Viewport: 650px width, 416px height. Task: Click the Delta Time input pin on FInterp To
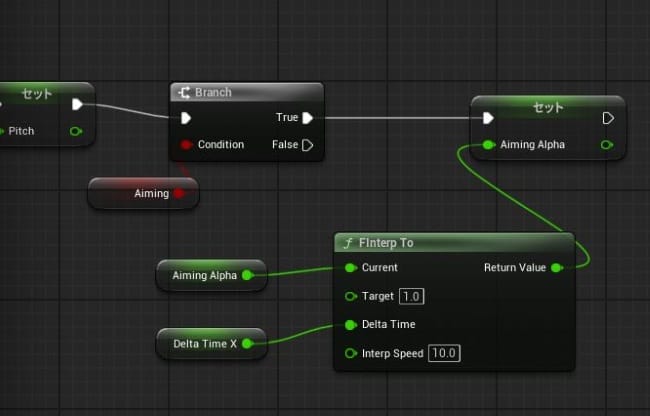[x=351, y=325]
